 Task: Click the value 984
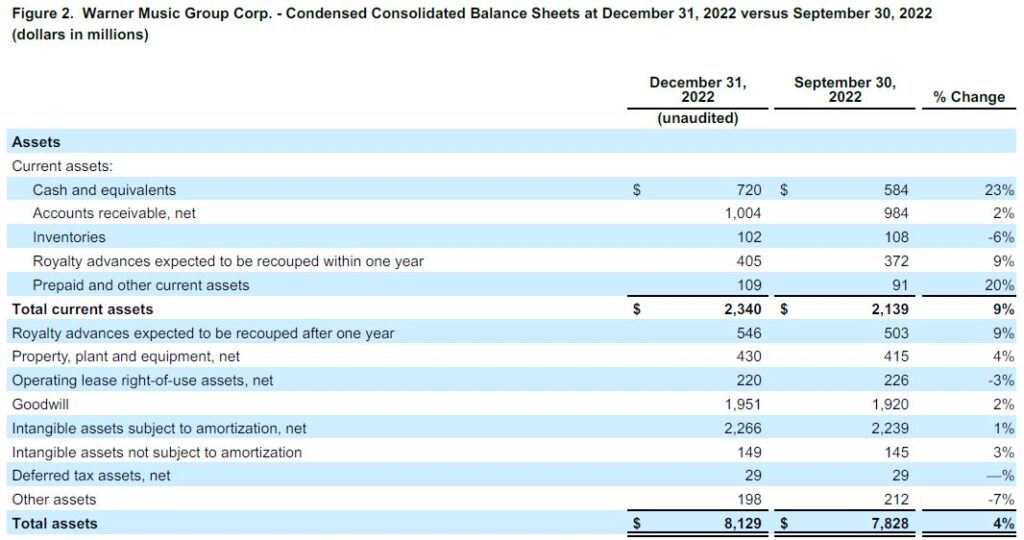(896, 214)
